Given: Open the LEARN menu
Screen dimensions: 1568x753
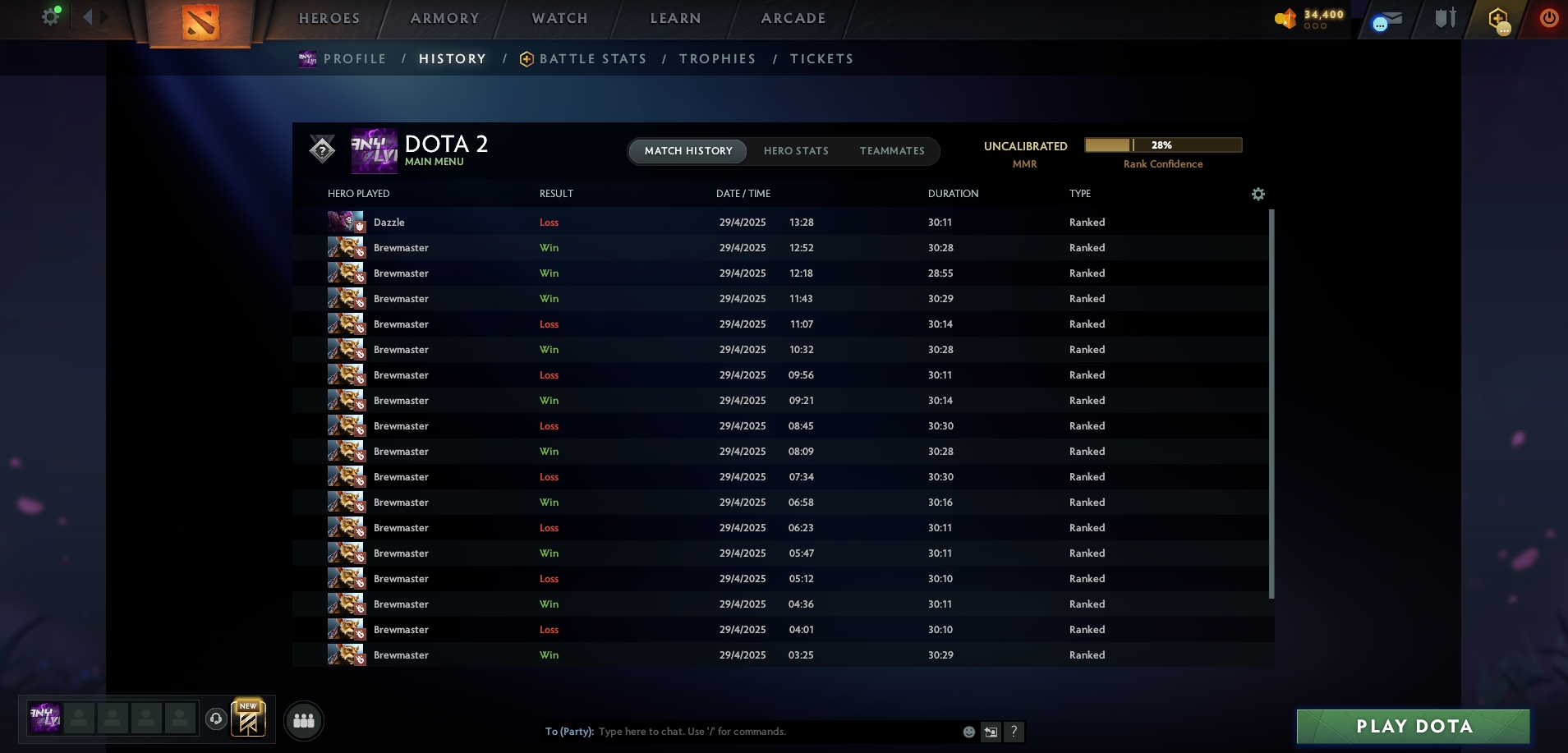Looking at the screenshot, I should (x=676, y=18).
